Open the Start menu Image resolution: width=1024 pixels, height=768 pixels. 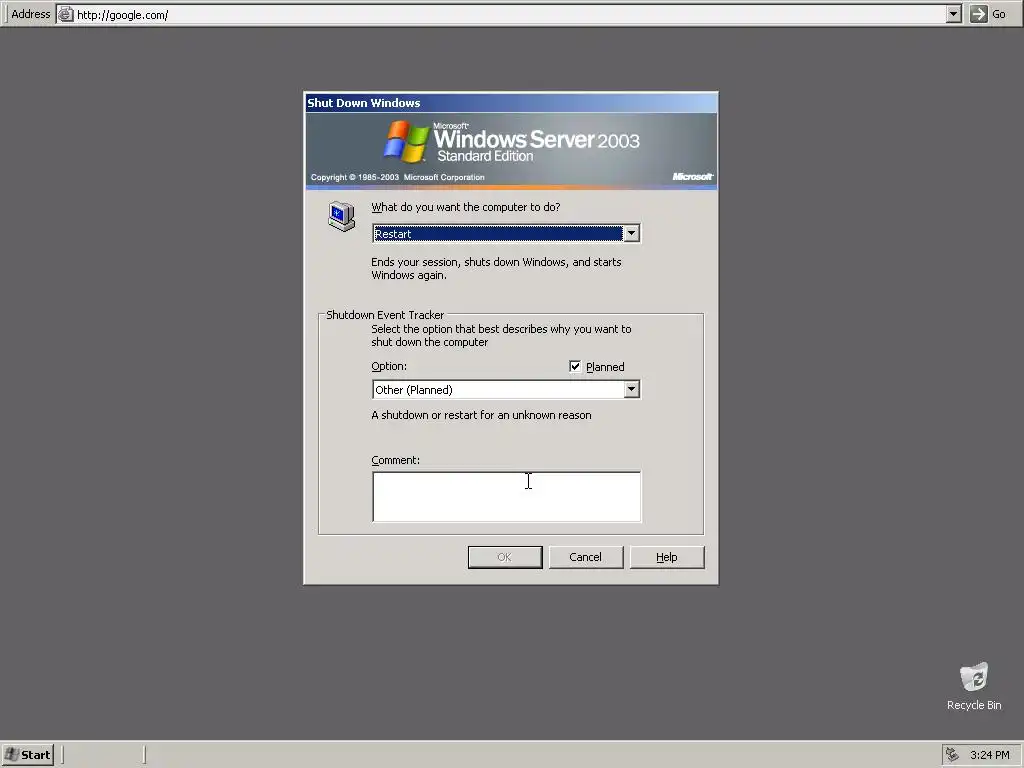coord(28,755)
